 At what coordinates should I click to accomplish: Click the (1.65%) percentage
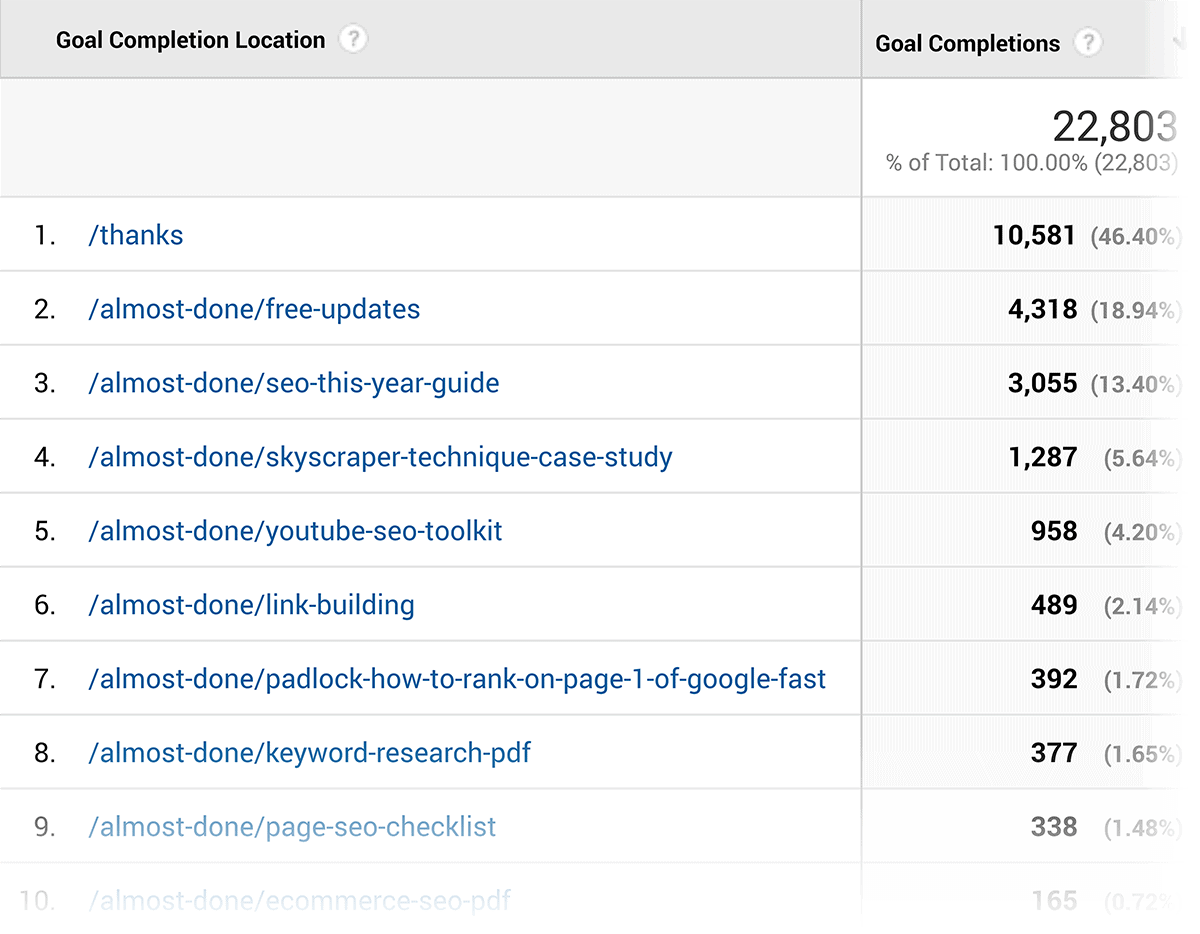[1143, 754]
